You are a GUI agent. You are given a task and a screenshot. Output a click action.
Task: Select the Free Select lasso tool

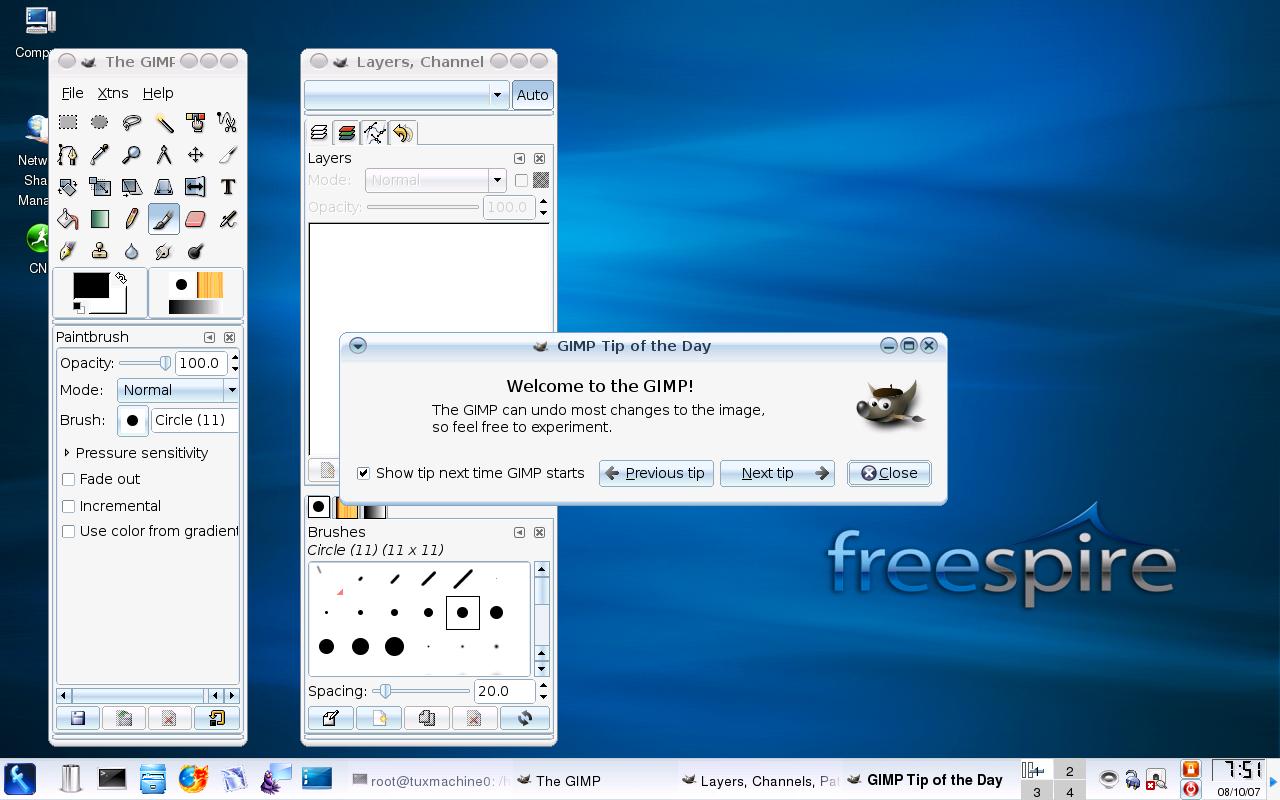point(132,123)
